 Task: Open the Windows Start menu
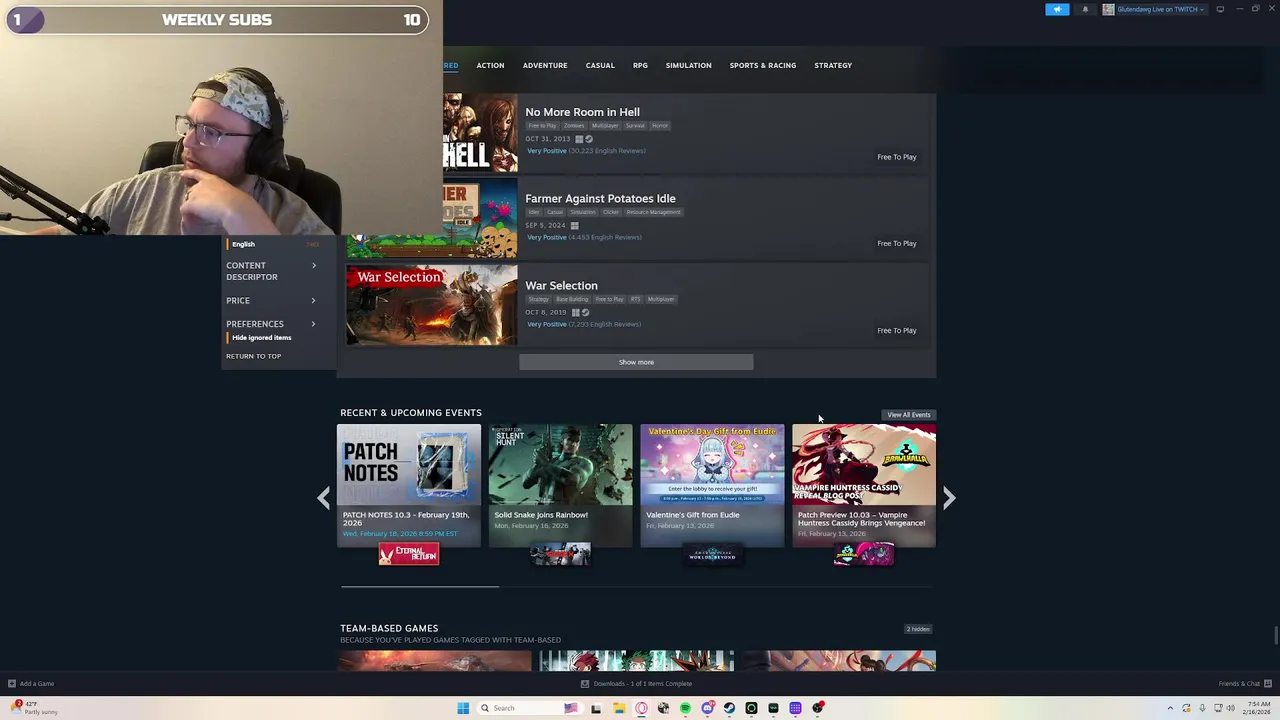pyautogui.click(x=463, y=708)
